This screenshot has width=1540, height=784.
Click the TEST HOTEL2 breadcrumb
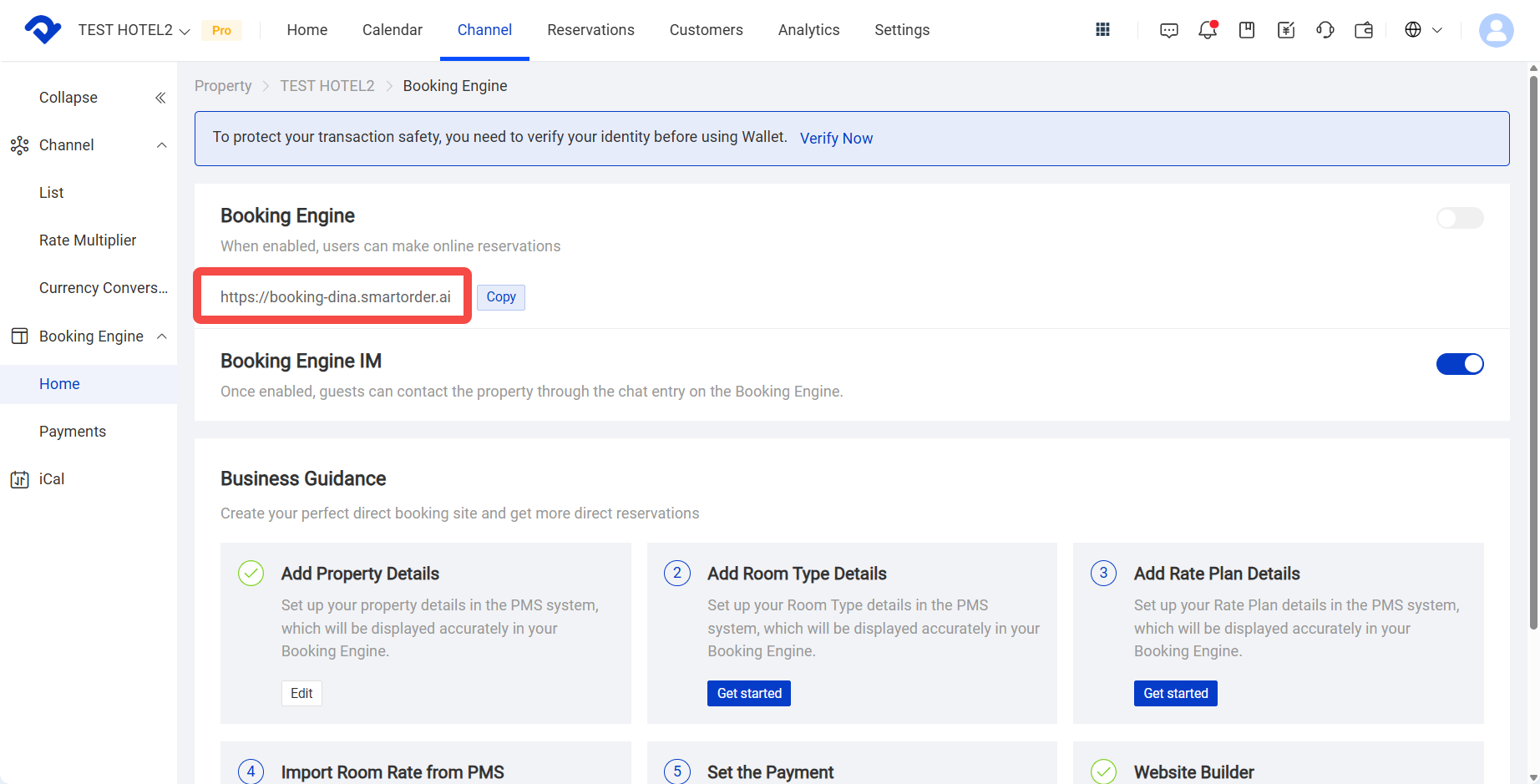pos(327,86)
